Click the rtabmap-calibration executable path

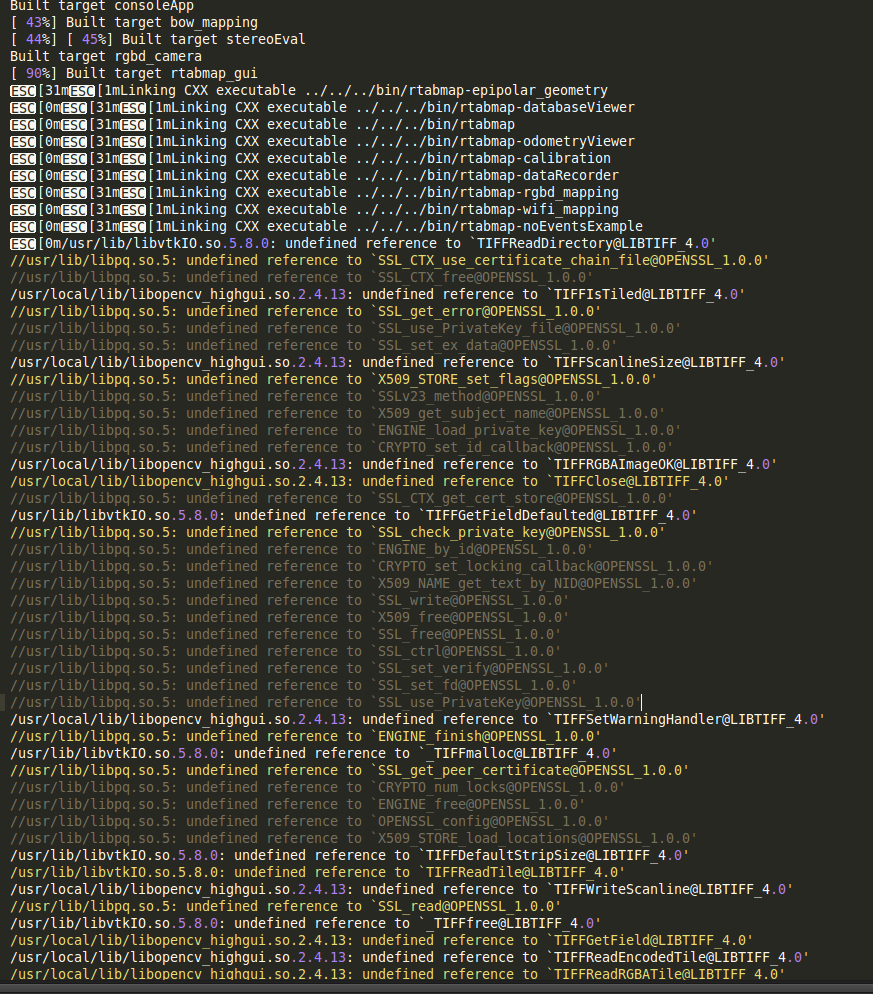[482, 158]
